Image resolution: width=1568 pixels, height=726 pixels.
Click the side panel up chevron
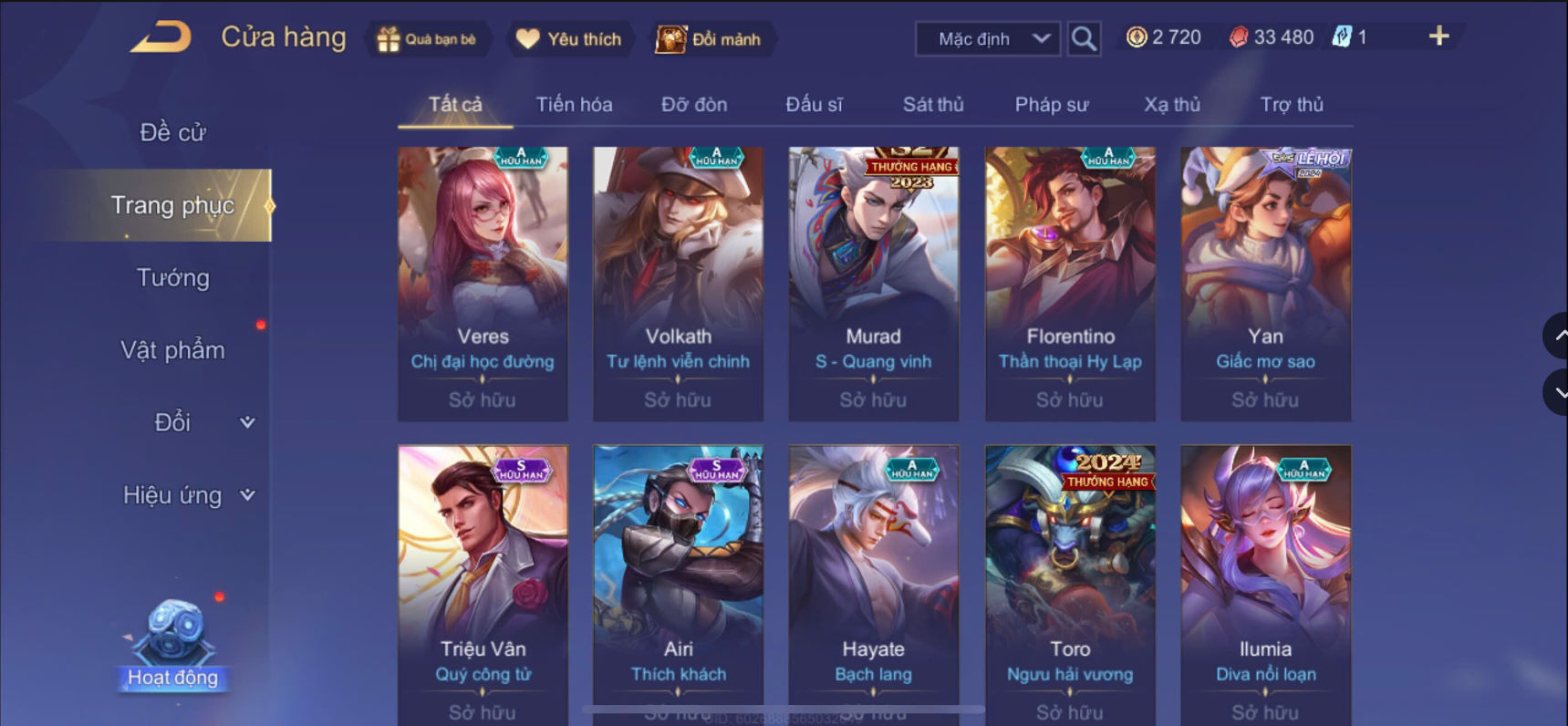[1558, 336]
